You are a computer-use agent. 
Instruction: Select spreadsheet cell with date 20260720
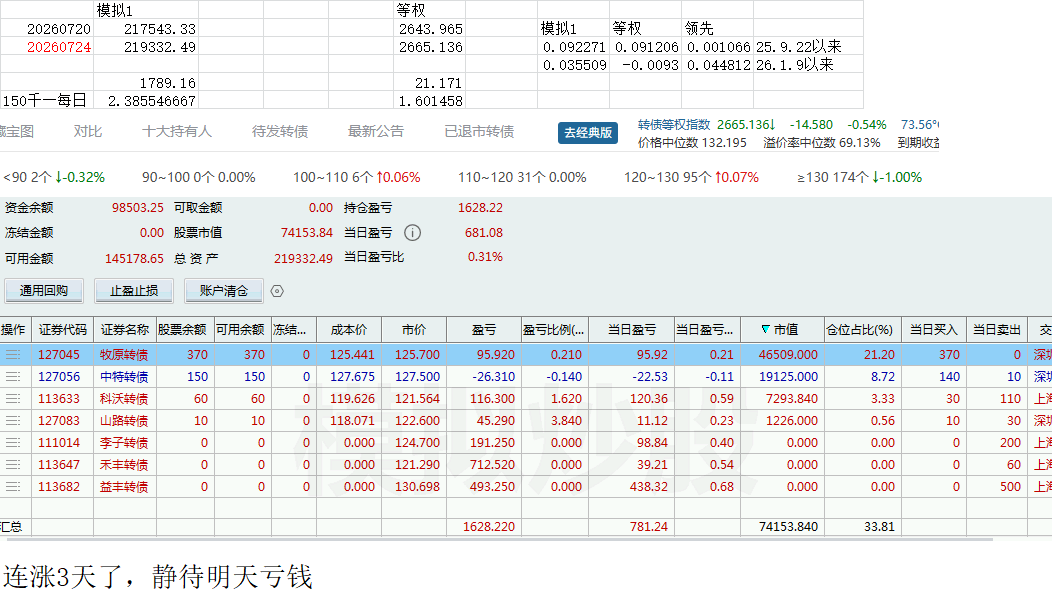pyautogui.click(x=47, y=29)
